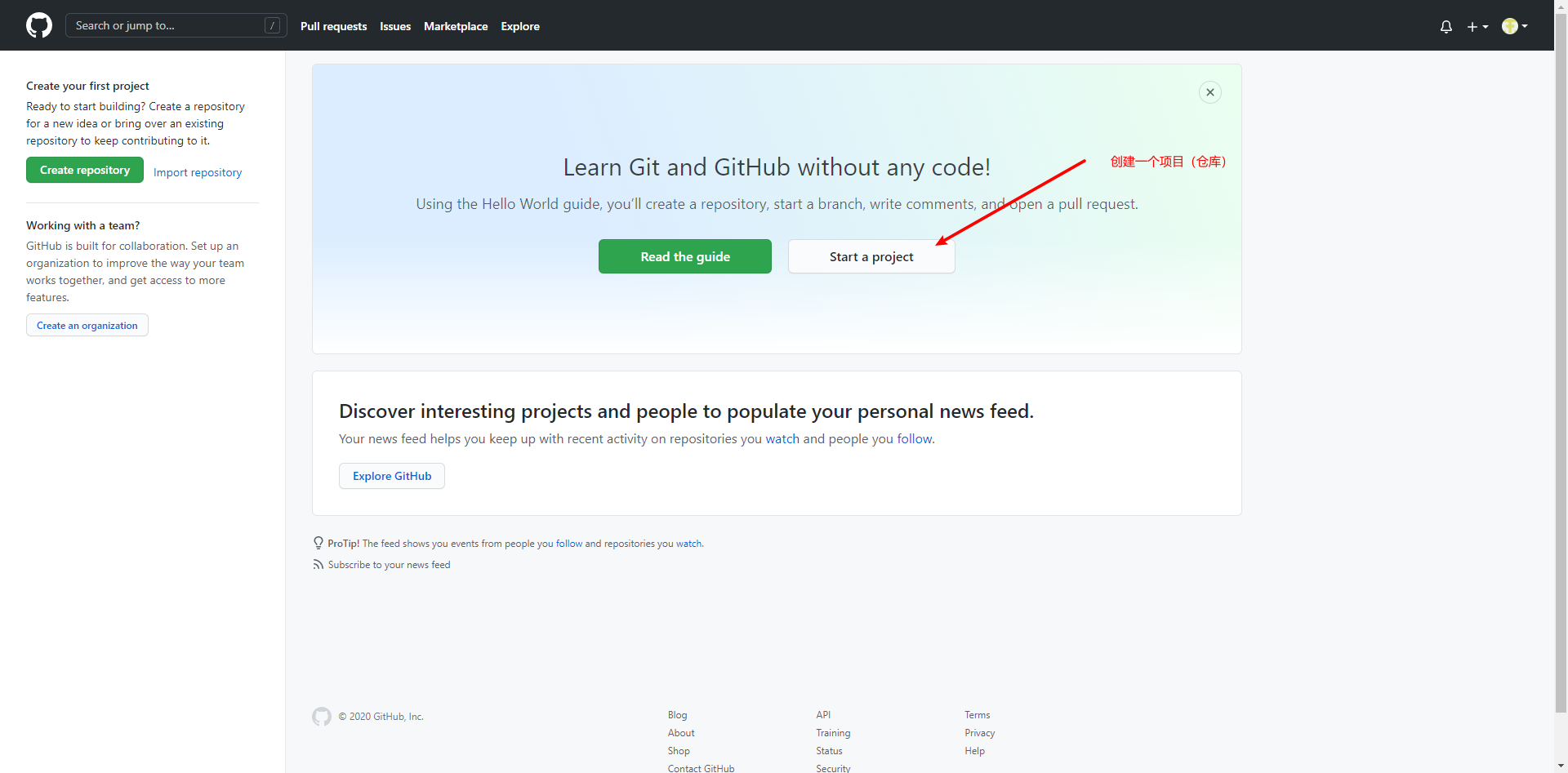Click the Working with a team? heading
The image size is (1568, 773).
[82, 225]
